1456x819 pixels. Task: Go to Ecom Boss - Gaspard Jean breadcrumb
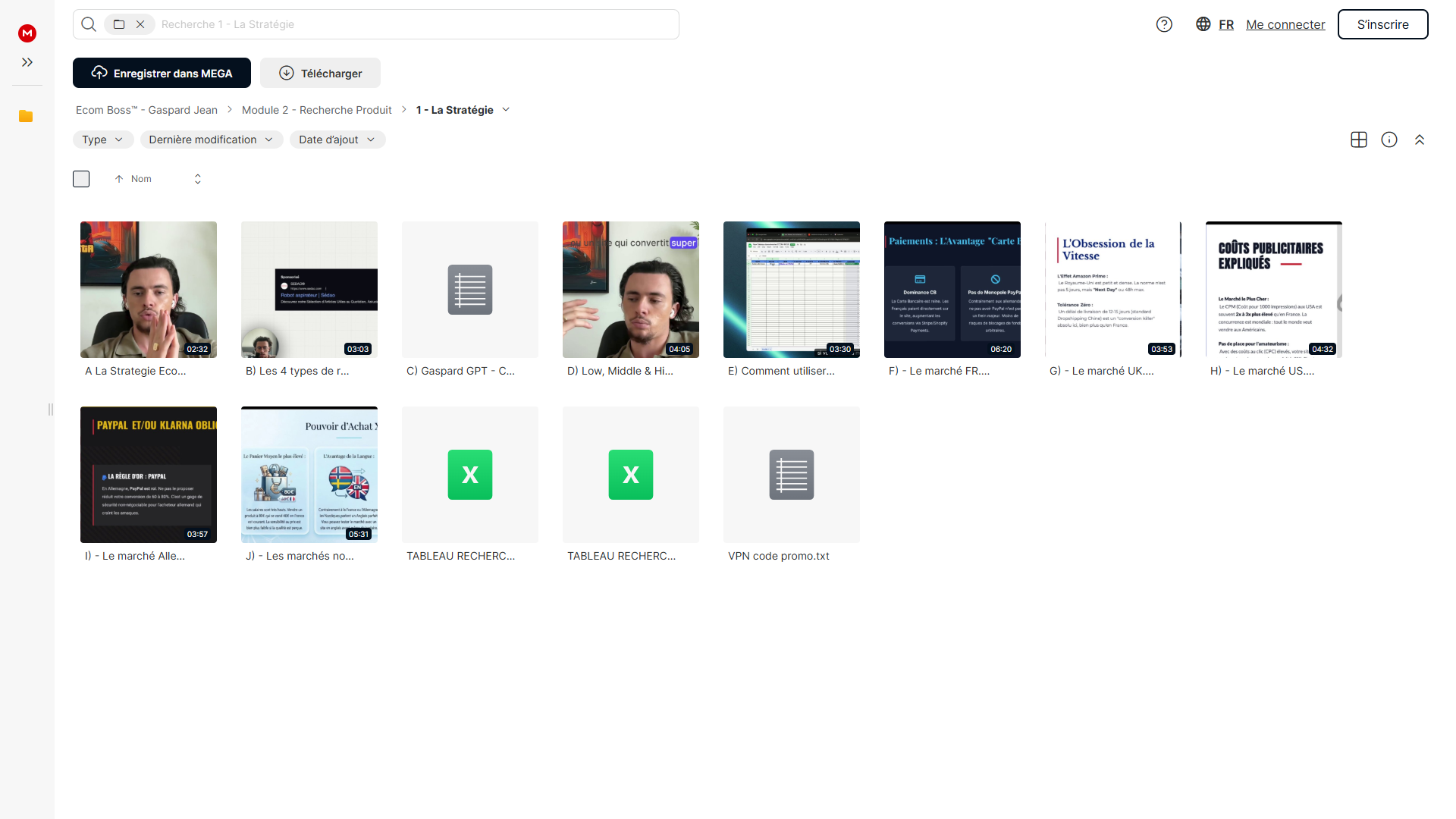point(146,110)
